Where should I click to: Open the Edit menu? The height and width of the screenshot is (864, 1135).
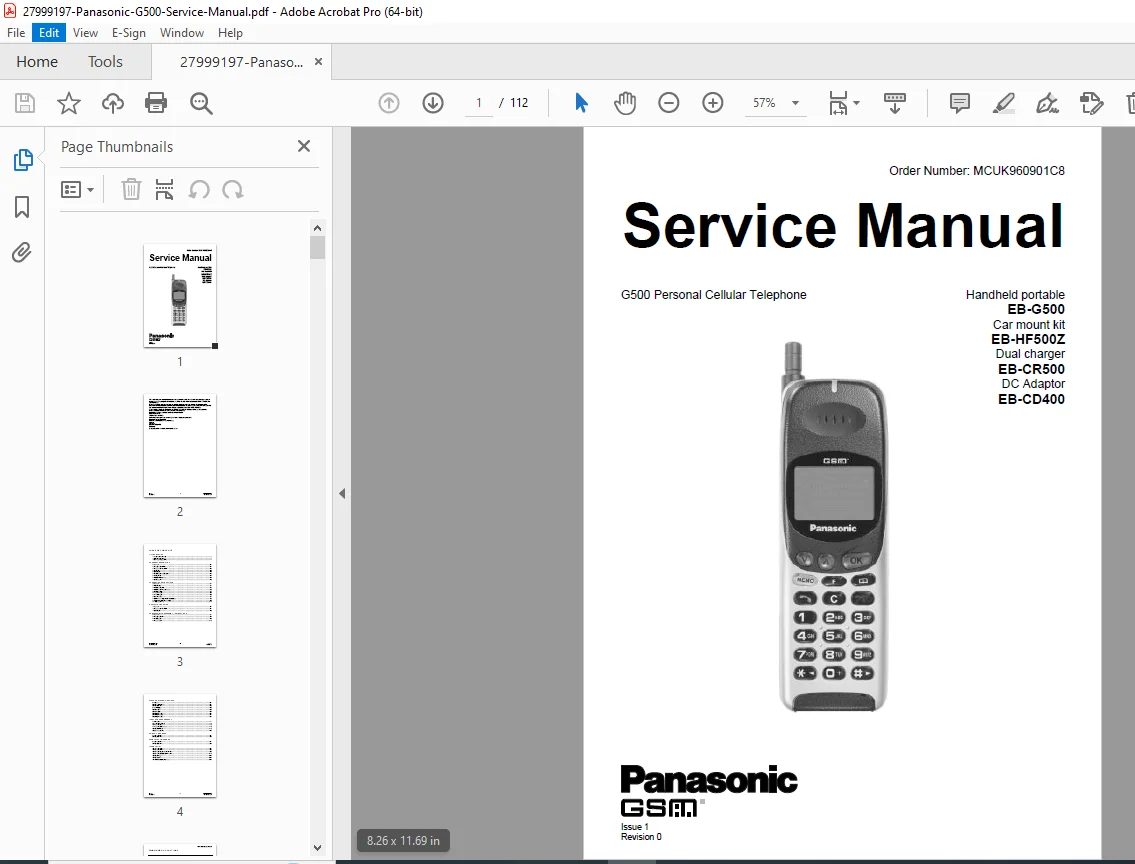(x=48, y=33)
